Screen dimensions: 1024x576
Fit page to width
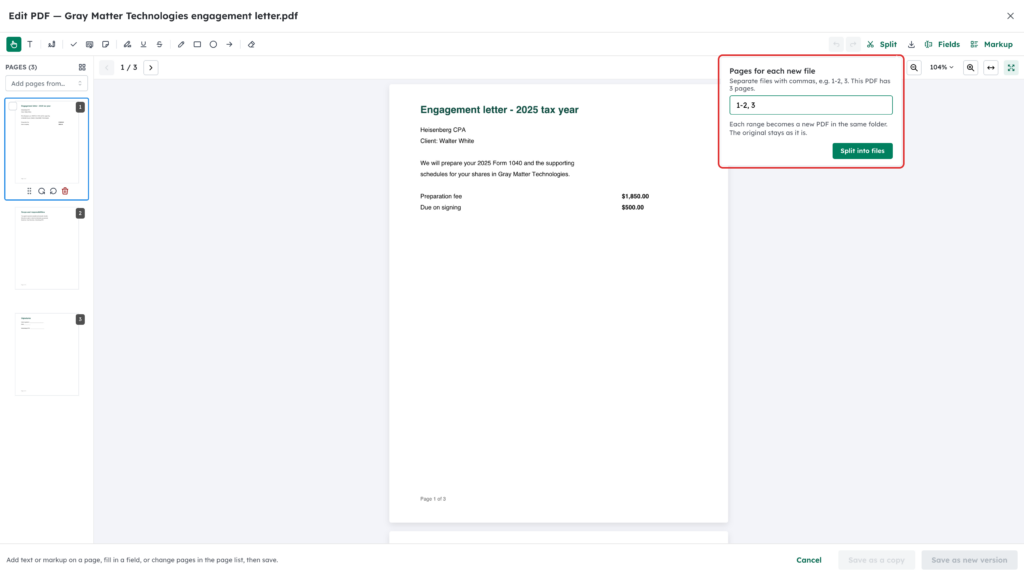(x=991, y=67)
